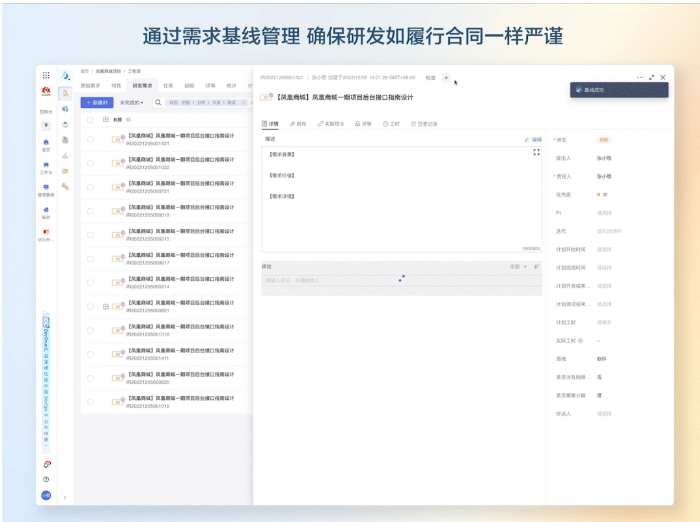700x522 pixels.
Task: Add a tag with plus icon
Action: 446,78
